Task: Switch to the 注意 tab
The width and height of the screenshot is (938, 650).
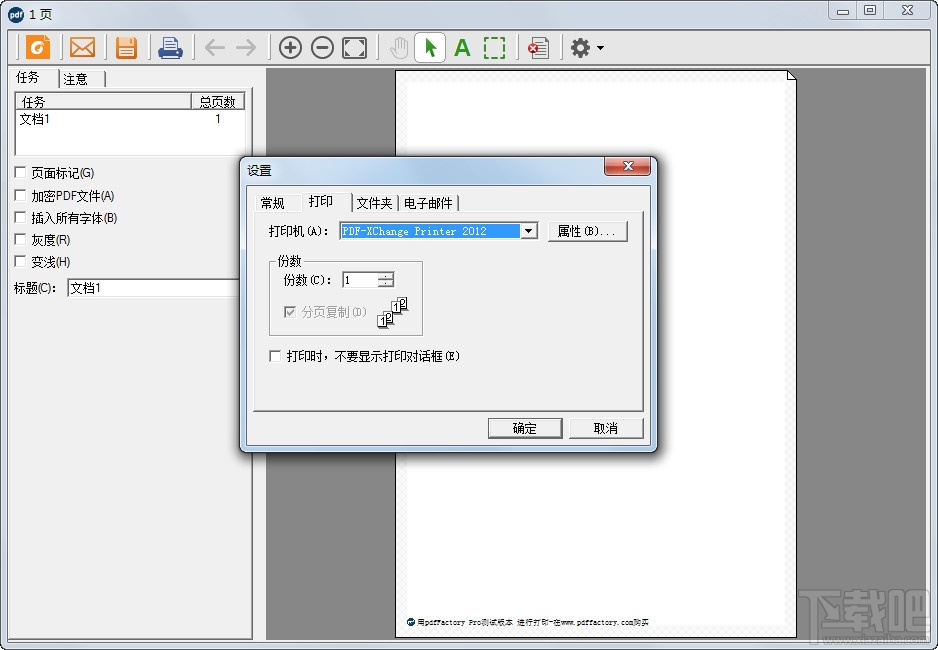Action: (75, 79)
